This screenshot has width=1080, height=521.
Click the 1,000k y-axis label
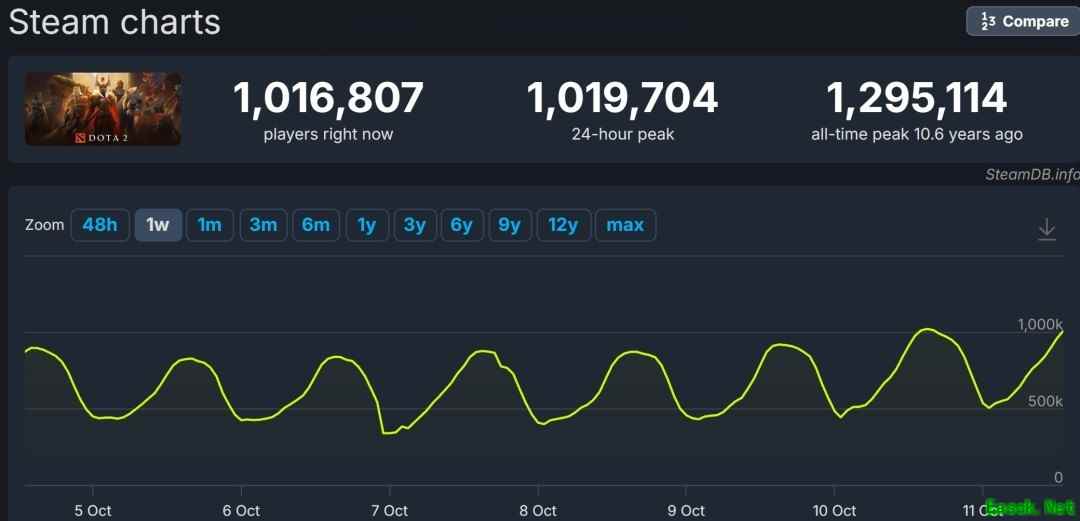pyautogui.click(x=1040, y=325)
